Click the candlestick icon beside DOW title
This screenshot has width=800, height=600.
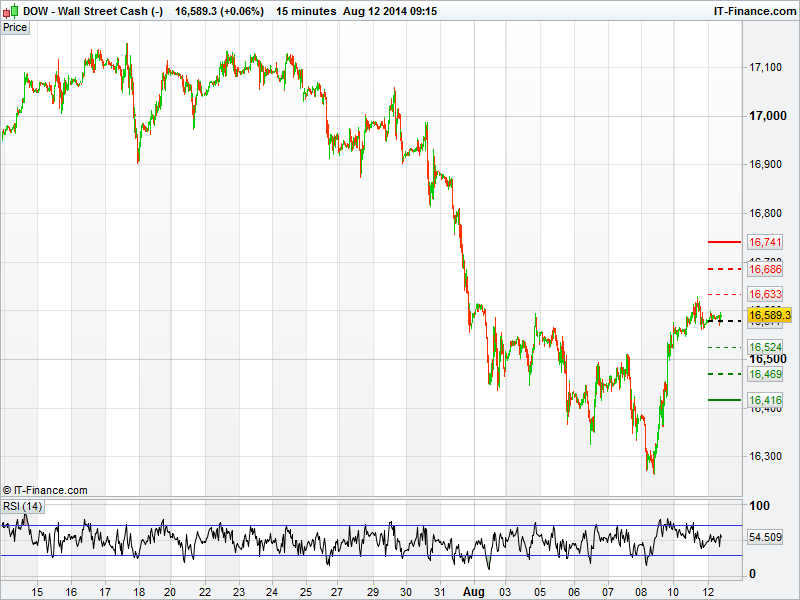point(11,11)
